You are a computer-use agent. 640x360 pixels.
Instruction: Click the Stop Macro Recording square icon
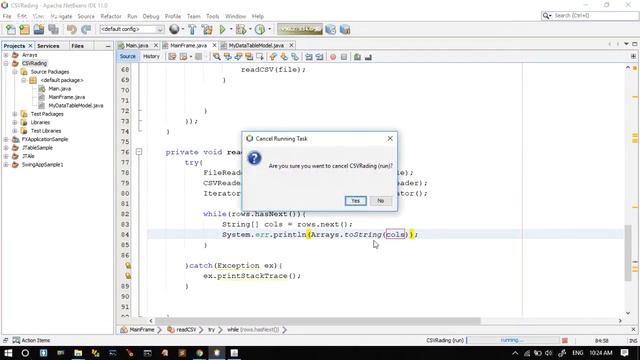click(344, 57)
